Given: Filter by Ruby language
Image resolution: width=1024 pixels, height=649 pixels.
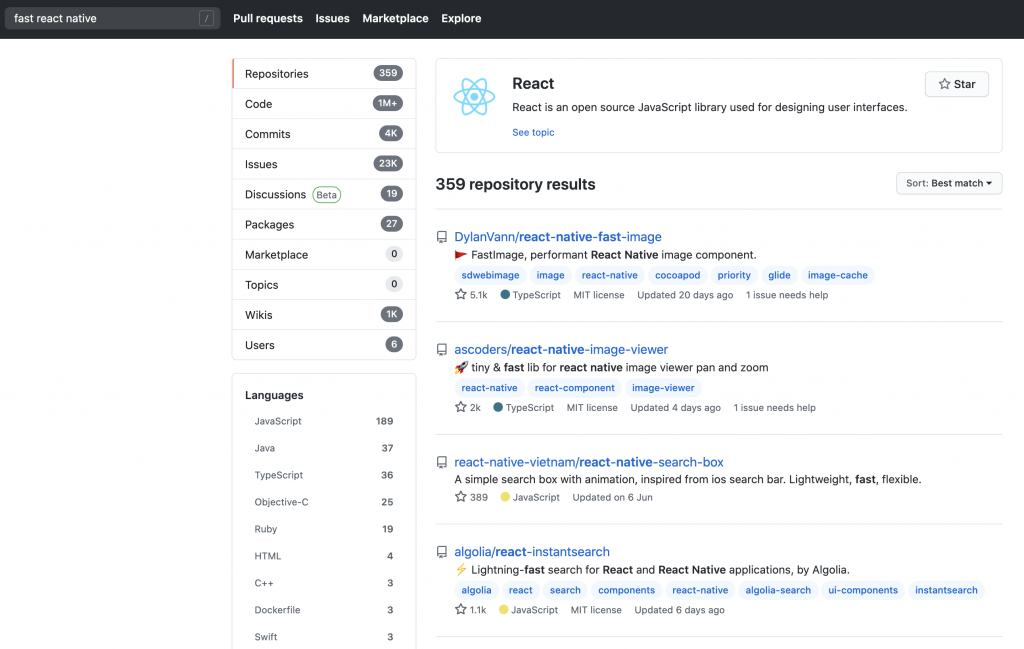Looking at the screenshot, I should pos(324,529).
